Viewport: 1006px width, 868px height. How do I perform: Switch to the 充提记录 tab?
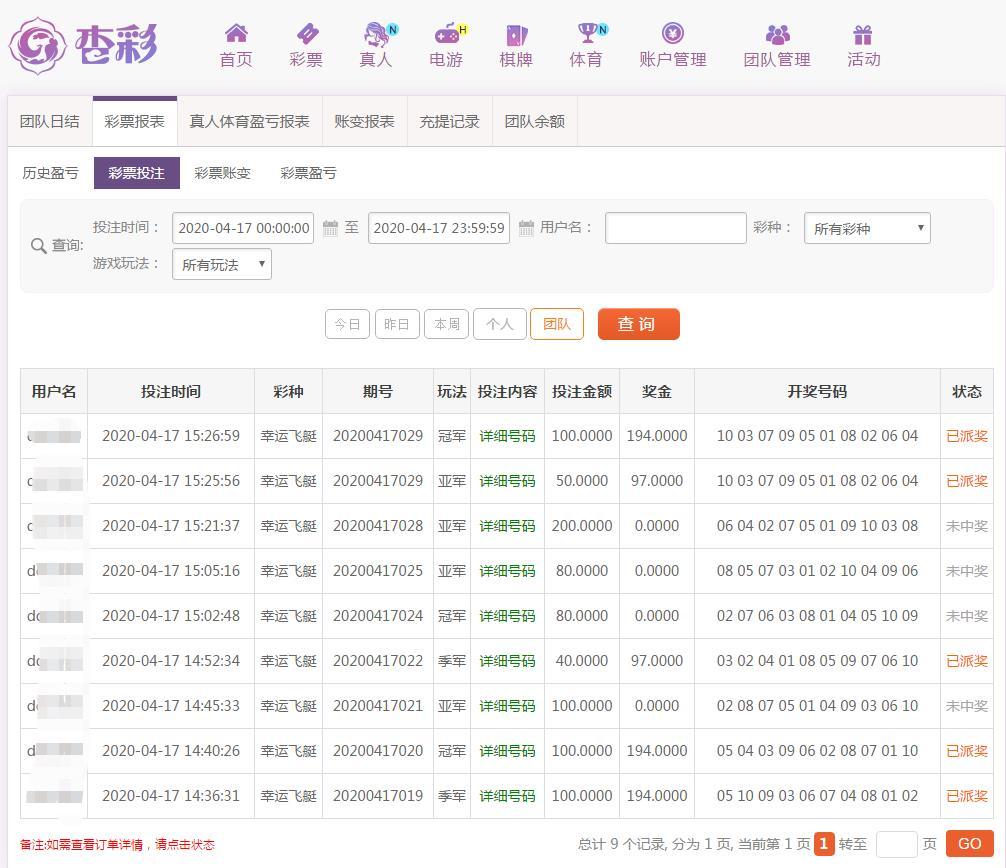pos(449,122)
